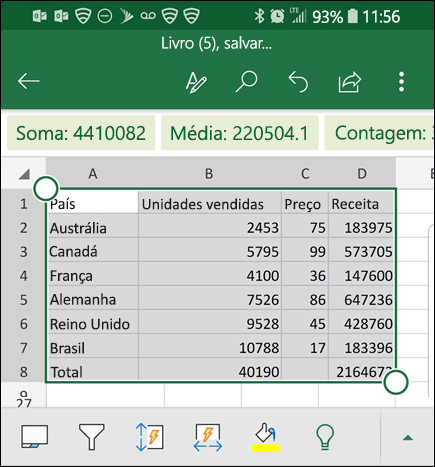Undo the last action
This screenshot has width=435, height=467.
pos(298,81)
